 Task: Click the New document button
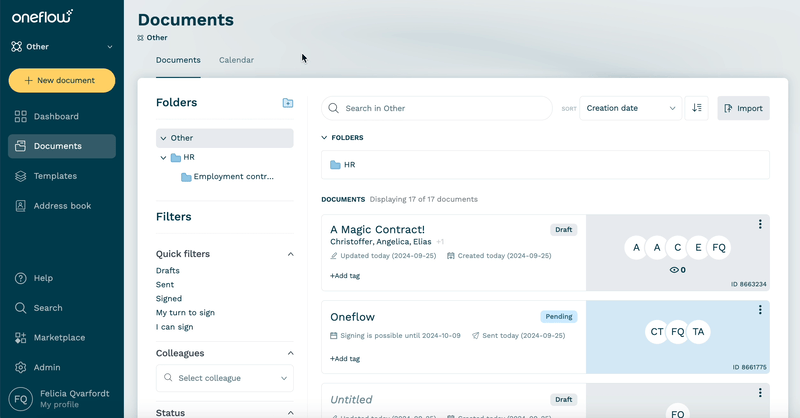[62, 81]
